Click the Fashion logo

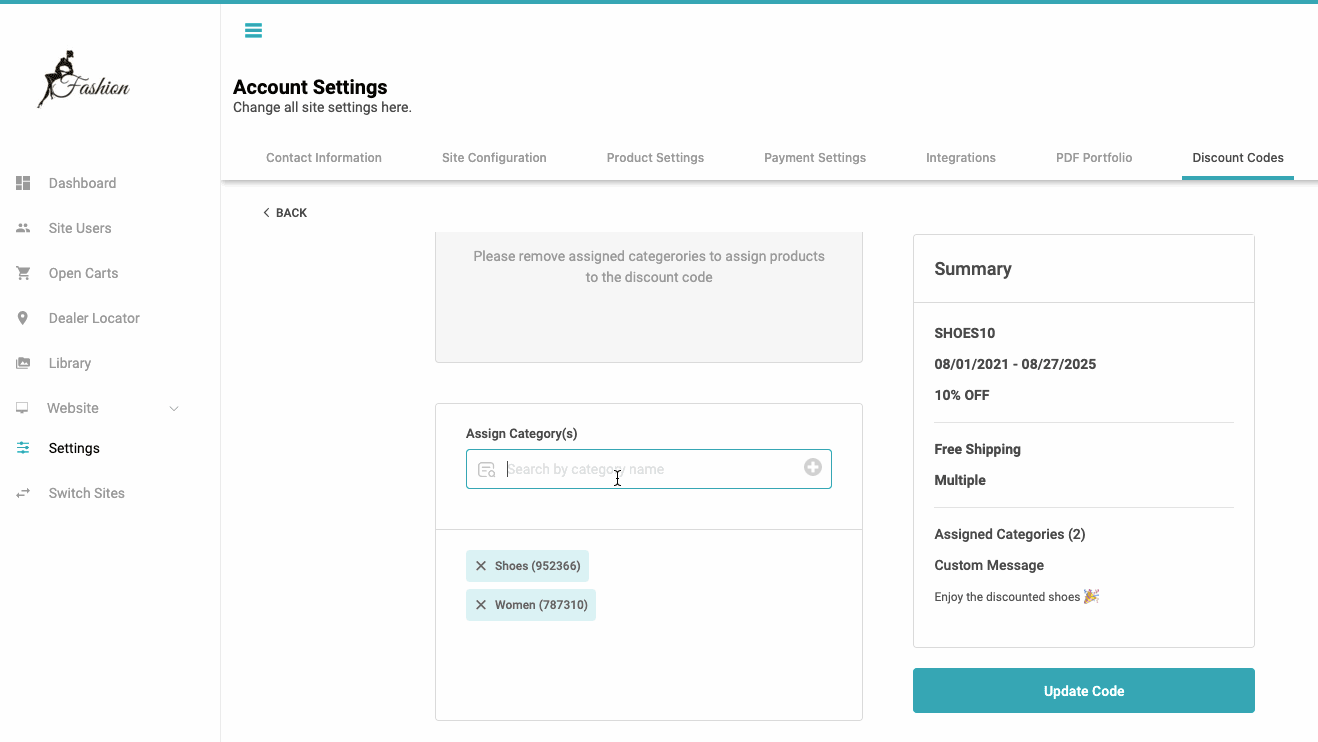tap(84, 80)
